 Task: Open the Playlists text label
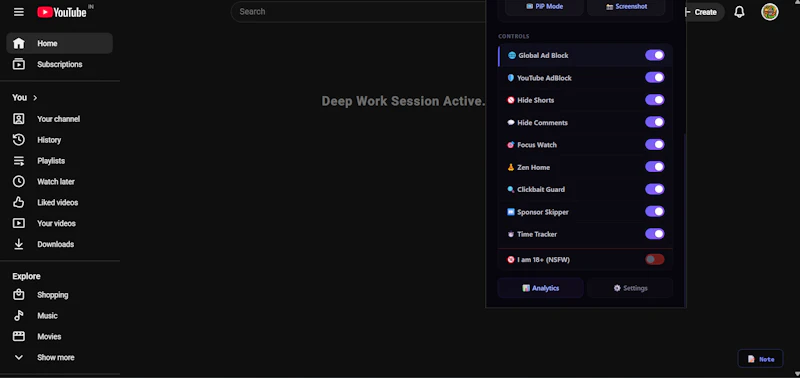click(51, 161)
